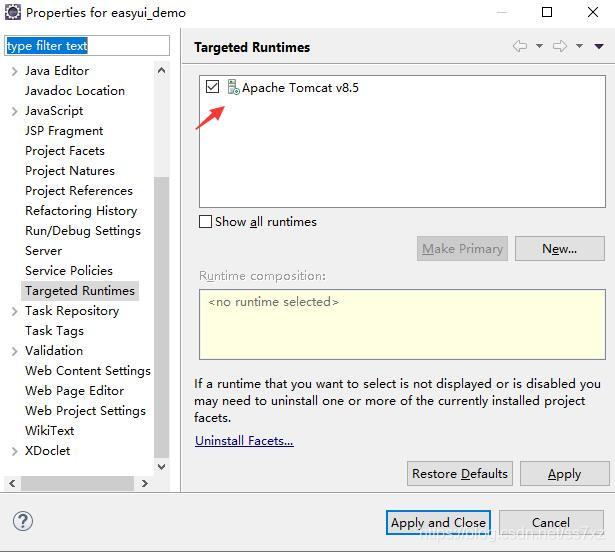Screen dimensions: 615x552
Task: Click the Eclipse icon in title bar
Action: (13, 12)
